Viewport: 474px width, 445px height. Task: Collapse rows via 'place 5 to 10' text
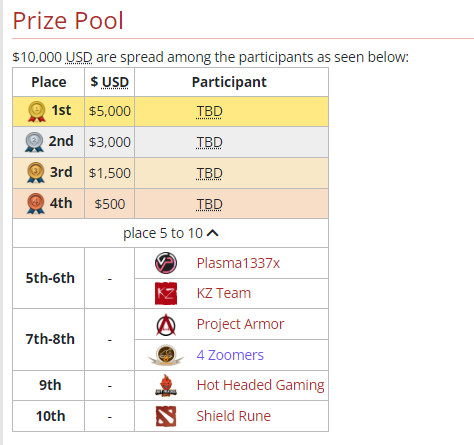point(163,233)
